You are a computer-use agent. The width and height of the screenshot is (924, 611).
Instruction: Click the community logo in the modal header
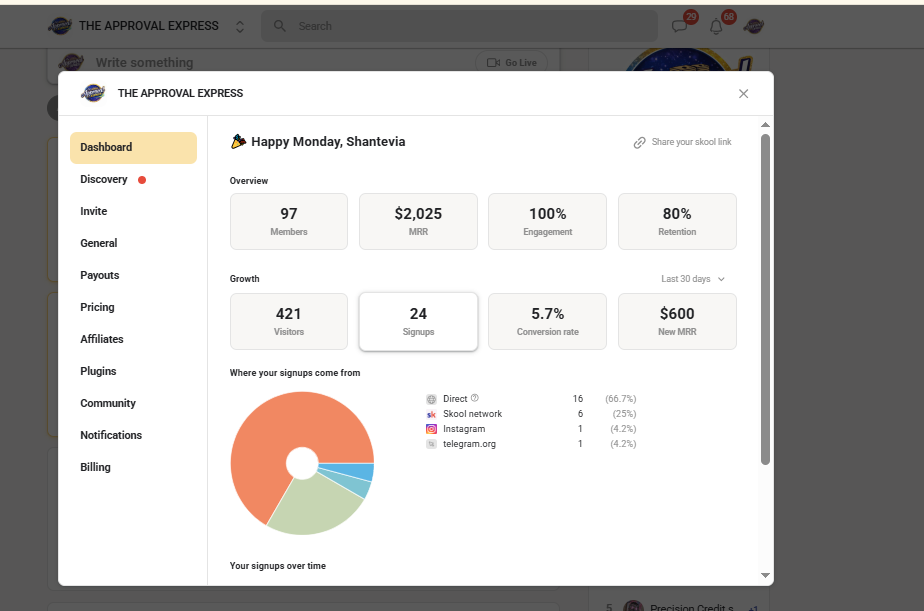click(x=93, y=93)
